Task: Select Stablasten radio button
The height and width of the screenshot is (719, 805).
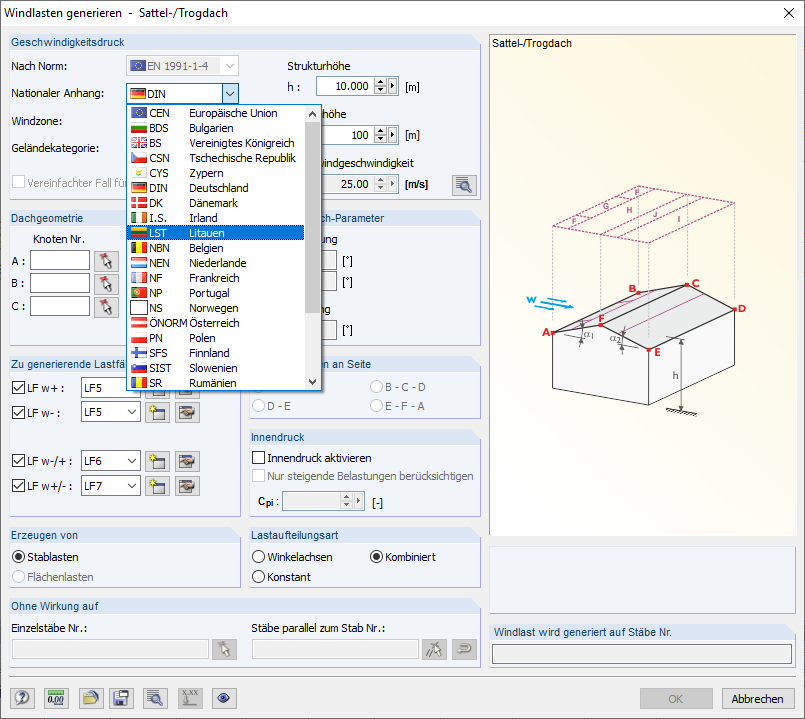Action: click(18, 557)
